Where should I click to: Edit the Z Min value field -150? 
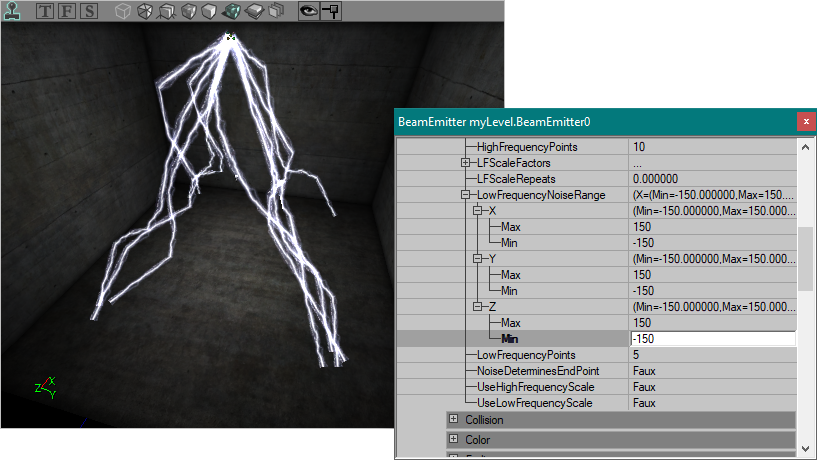click(x=713, y=339)
